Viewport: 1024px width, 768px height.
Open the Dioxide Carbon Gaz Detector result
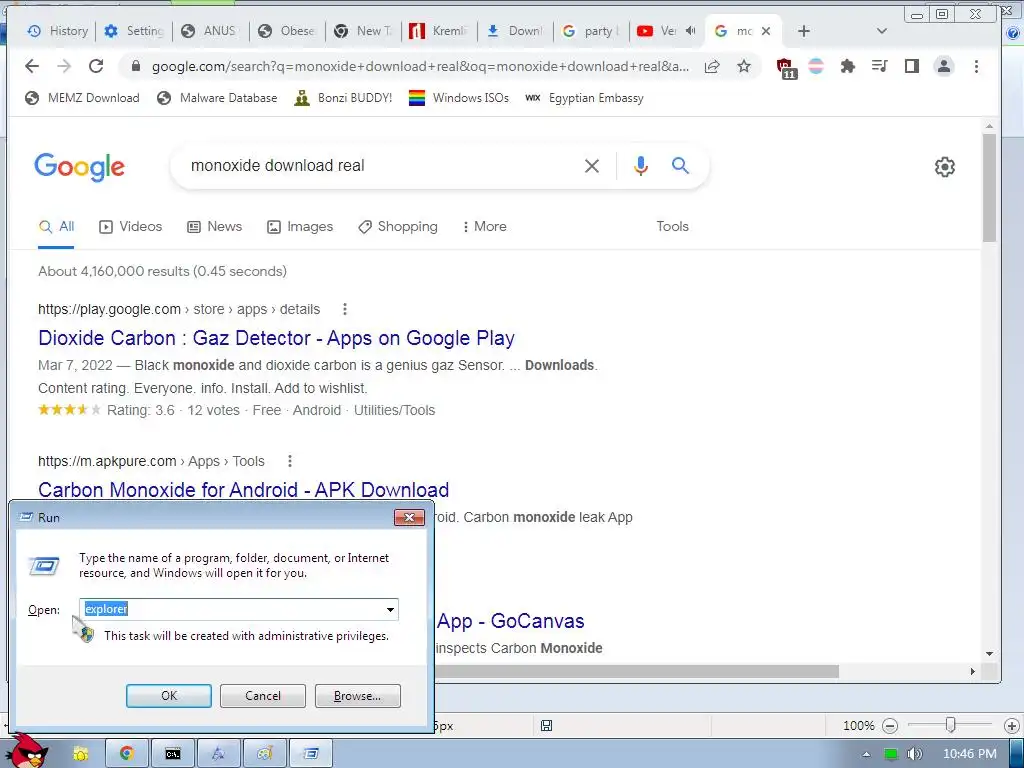click(x=276, y=338)
